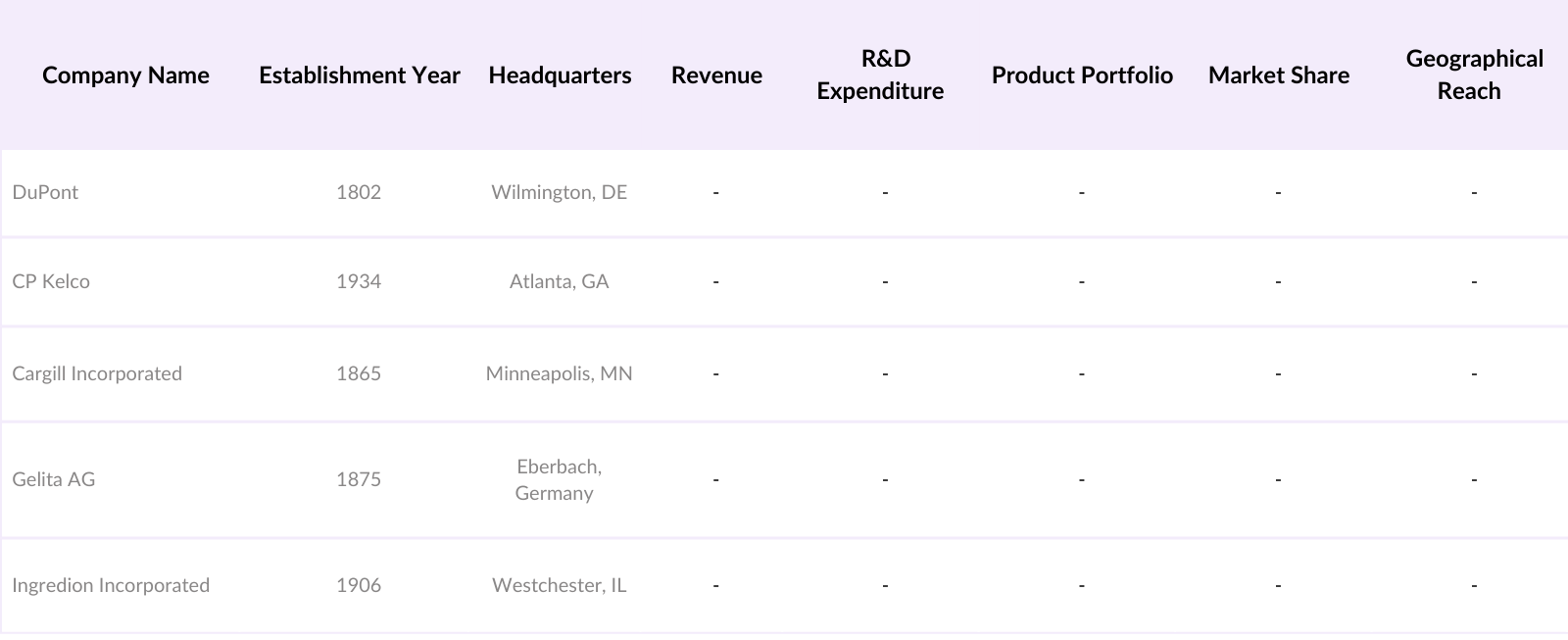Select the Wilmington, DE headquarters cell
The width and height of the screenshot is (1568, 640).
(559, 192)
